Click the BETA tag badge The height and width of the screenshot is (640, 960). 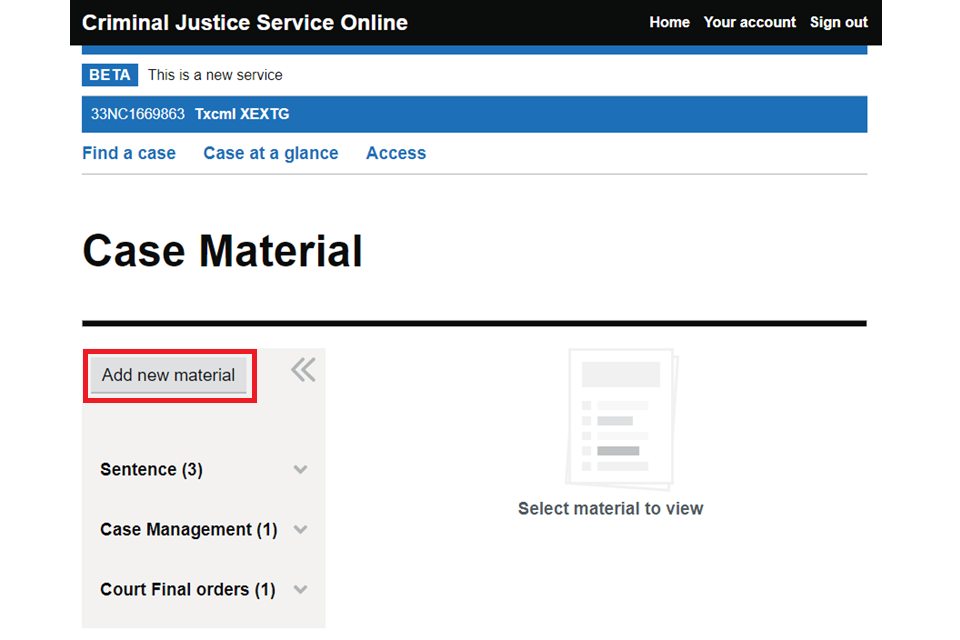tap(110, 75)
